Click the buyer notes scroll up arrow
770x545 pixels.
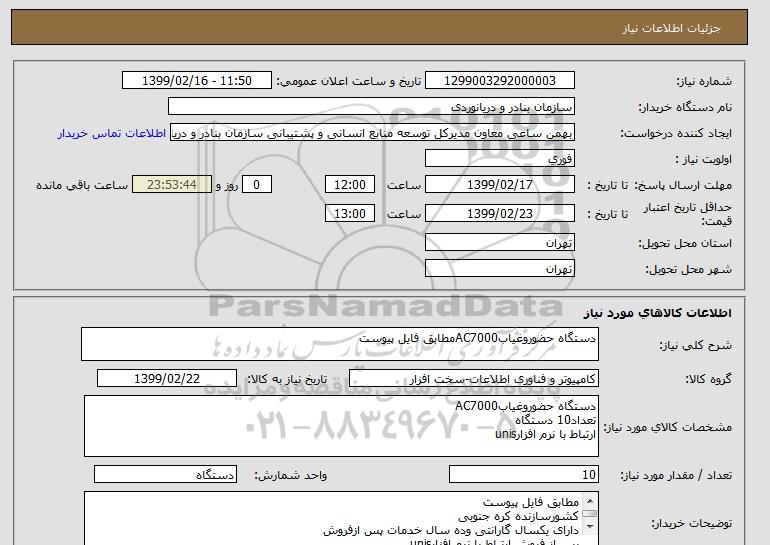589,501
